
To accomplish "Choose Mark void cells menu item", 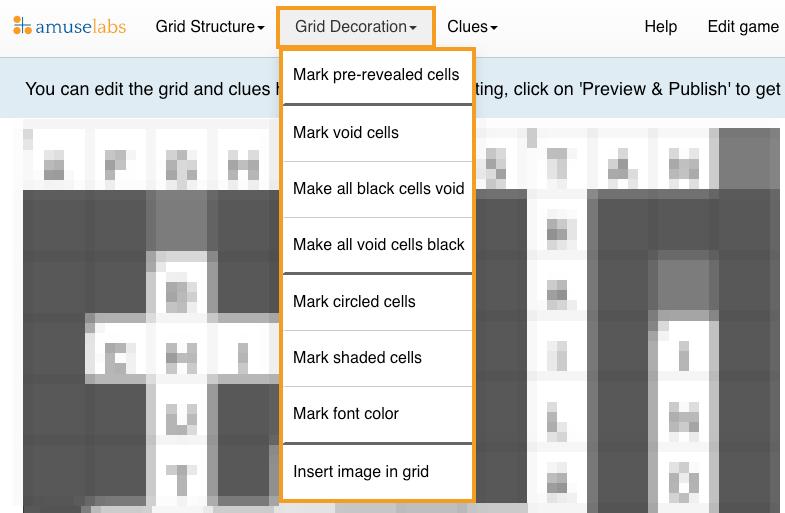I will (378, 133).
